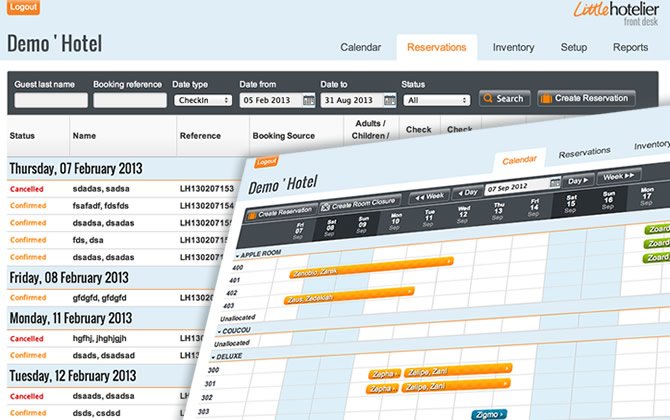Open reservation fsafadf, fdsfds
The width and height of the screenshot is (670, 420).
(100, 206)
